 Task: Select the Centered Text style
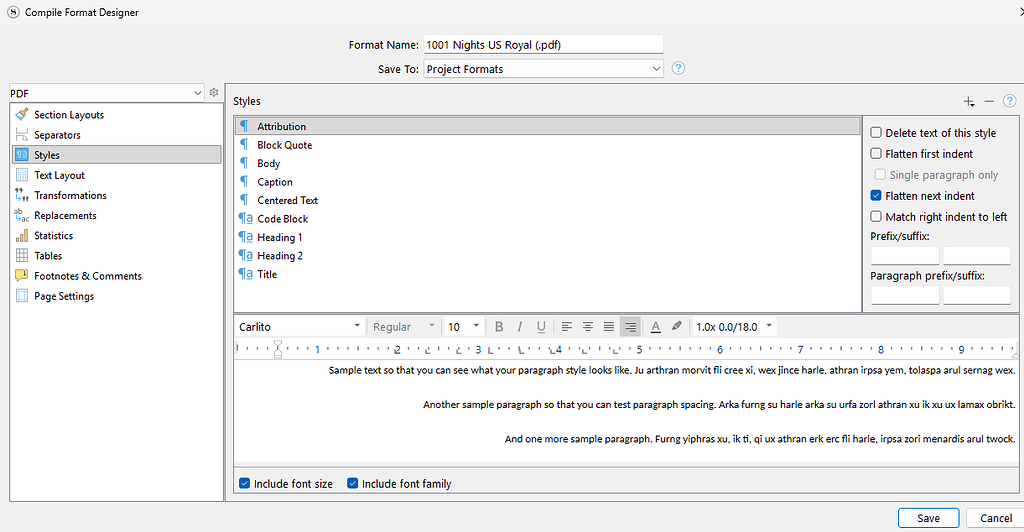547,200
